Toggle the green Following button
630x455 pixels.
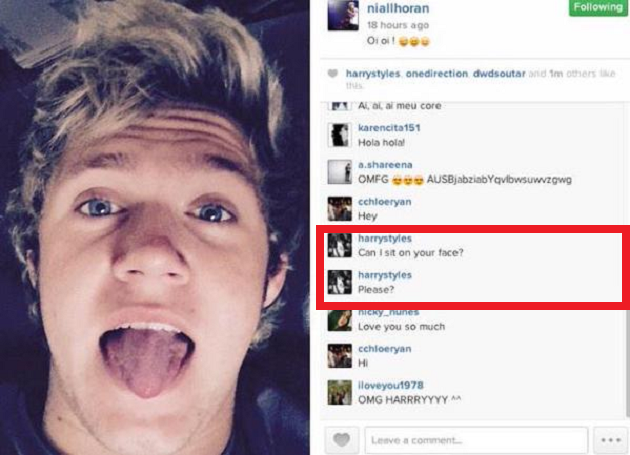[x=598, y=7]
